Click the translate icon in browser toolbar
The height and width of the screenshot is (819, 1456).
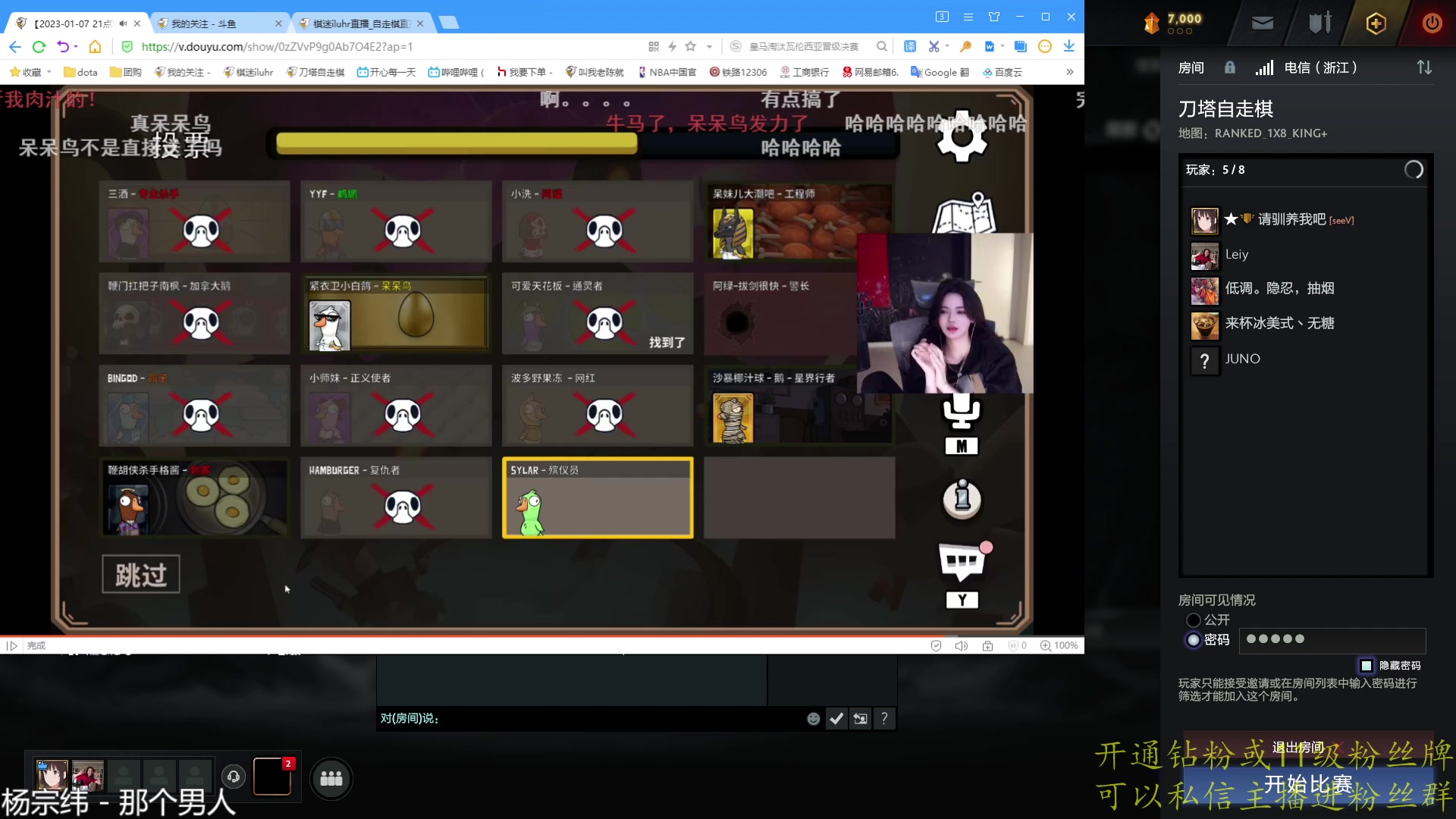pos(910,47)
